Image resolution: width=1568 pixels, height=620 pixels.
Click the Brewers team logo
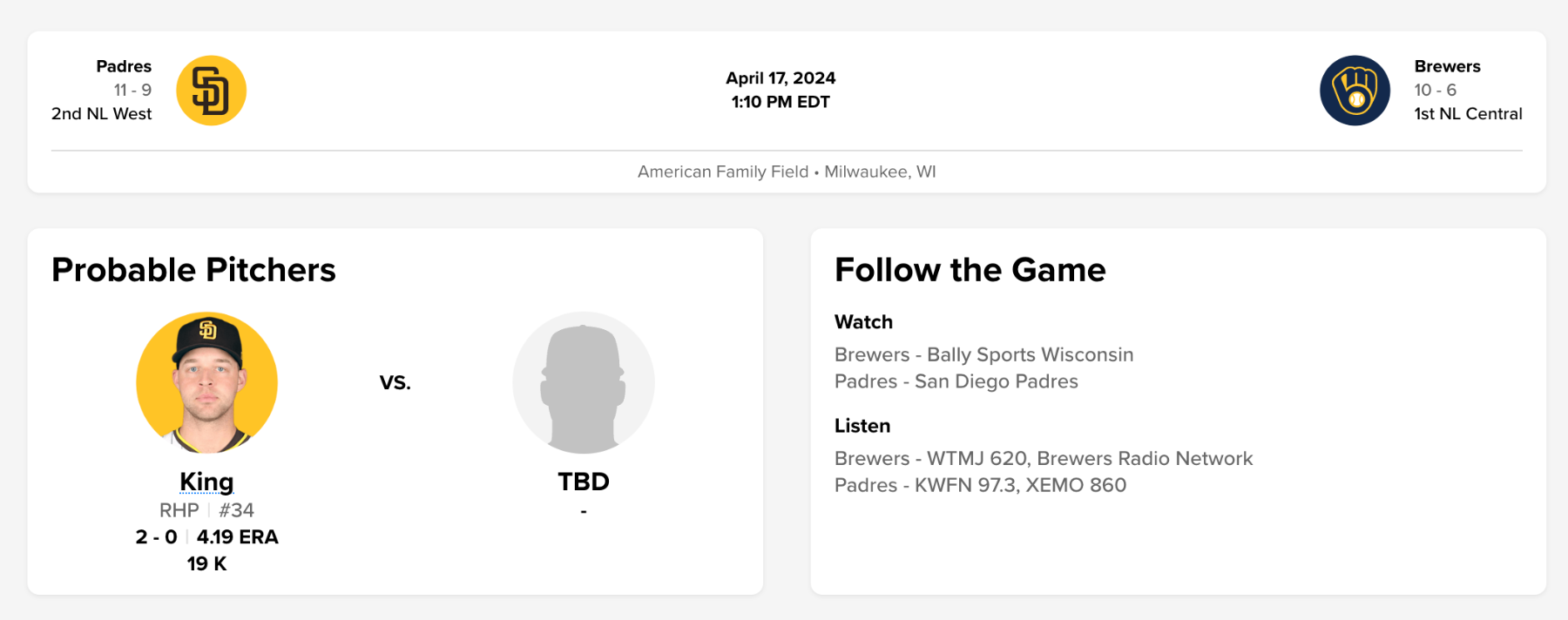1355,91
